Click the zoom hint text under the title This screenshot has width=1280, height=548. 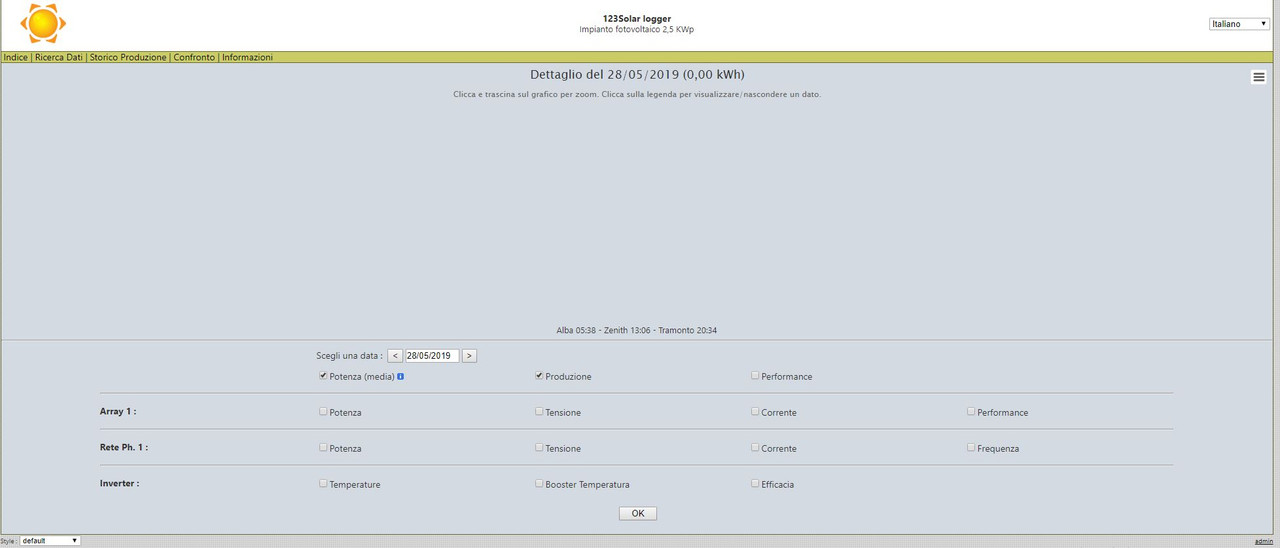pyautogui.click(x=637, y=94)
